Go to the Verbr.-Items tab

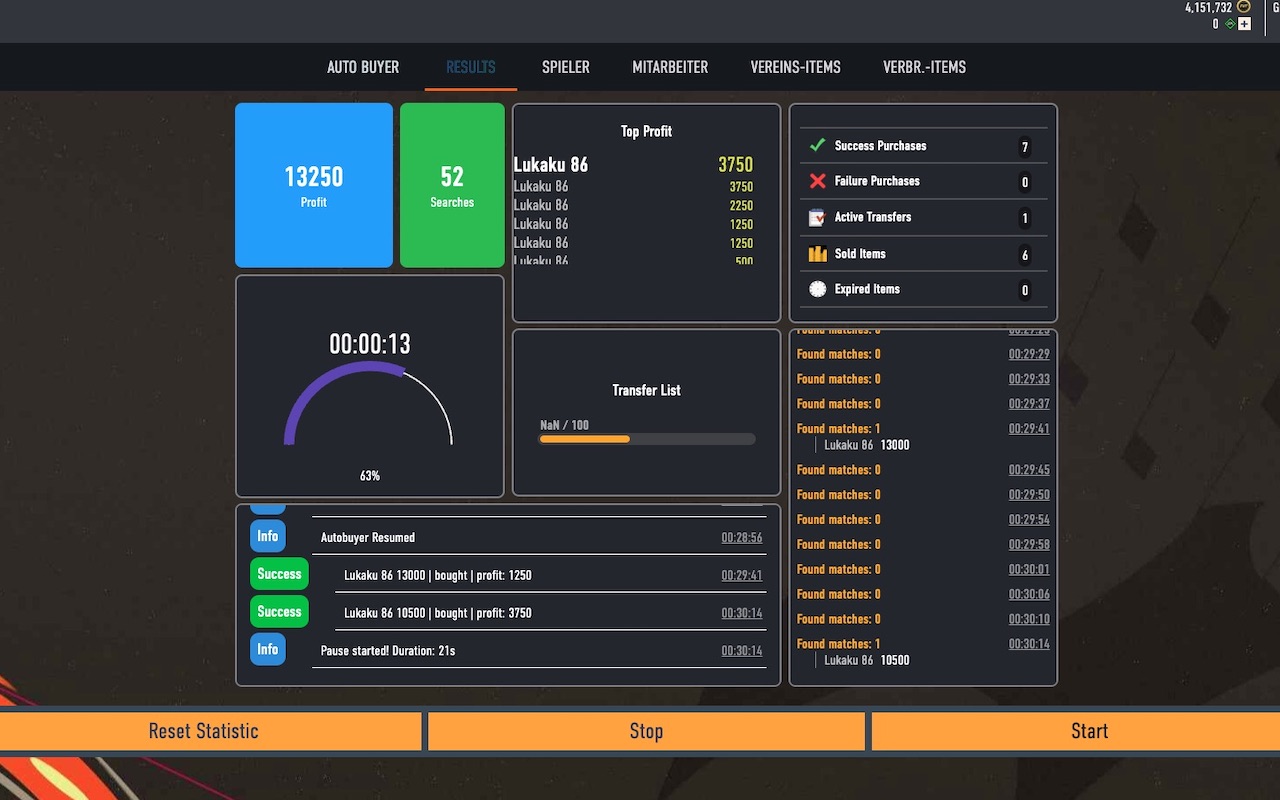924,68
